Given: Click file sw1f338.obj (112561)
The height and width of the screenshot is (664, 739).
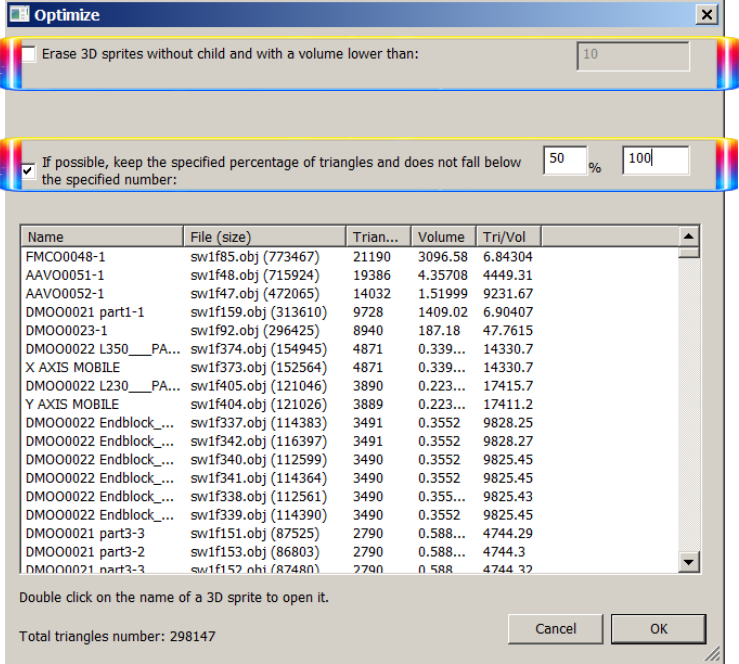Looking at the screenshot, I should pyautogui.click(x=259, y=496).
